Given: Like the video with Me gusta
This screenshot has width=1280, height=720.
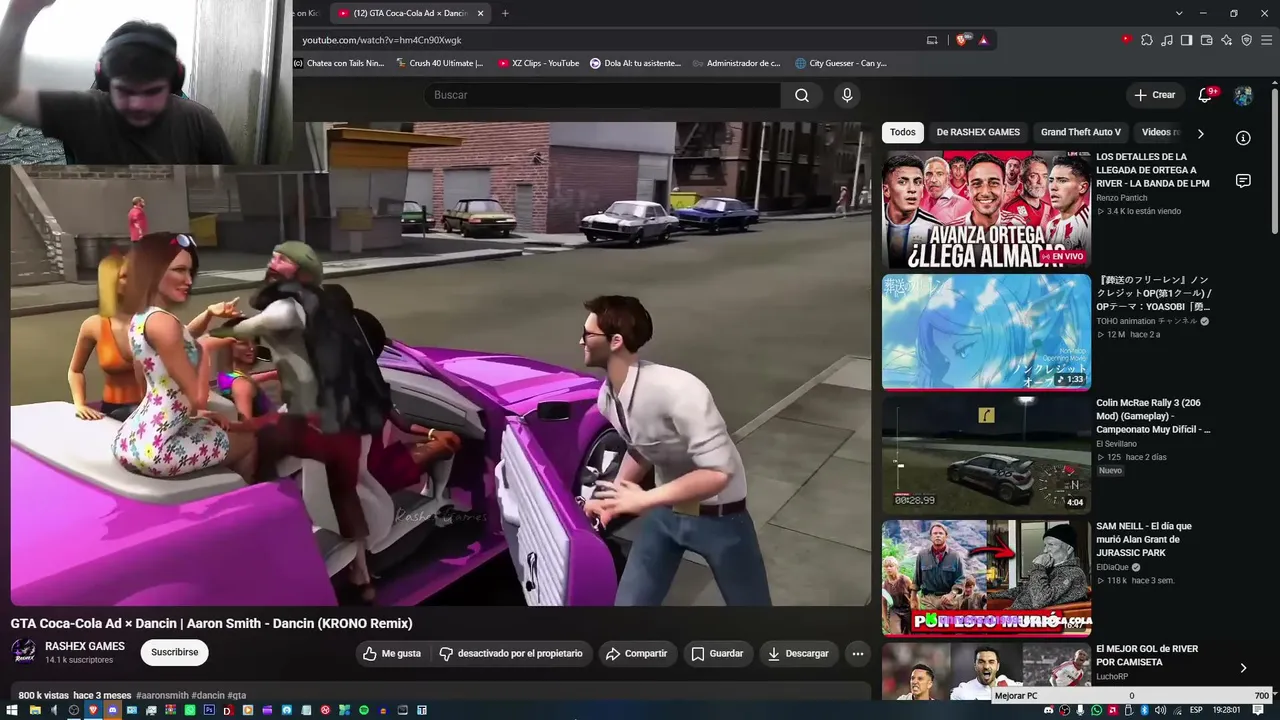Looking at the screenshot, I should point(392,654).
